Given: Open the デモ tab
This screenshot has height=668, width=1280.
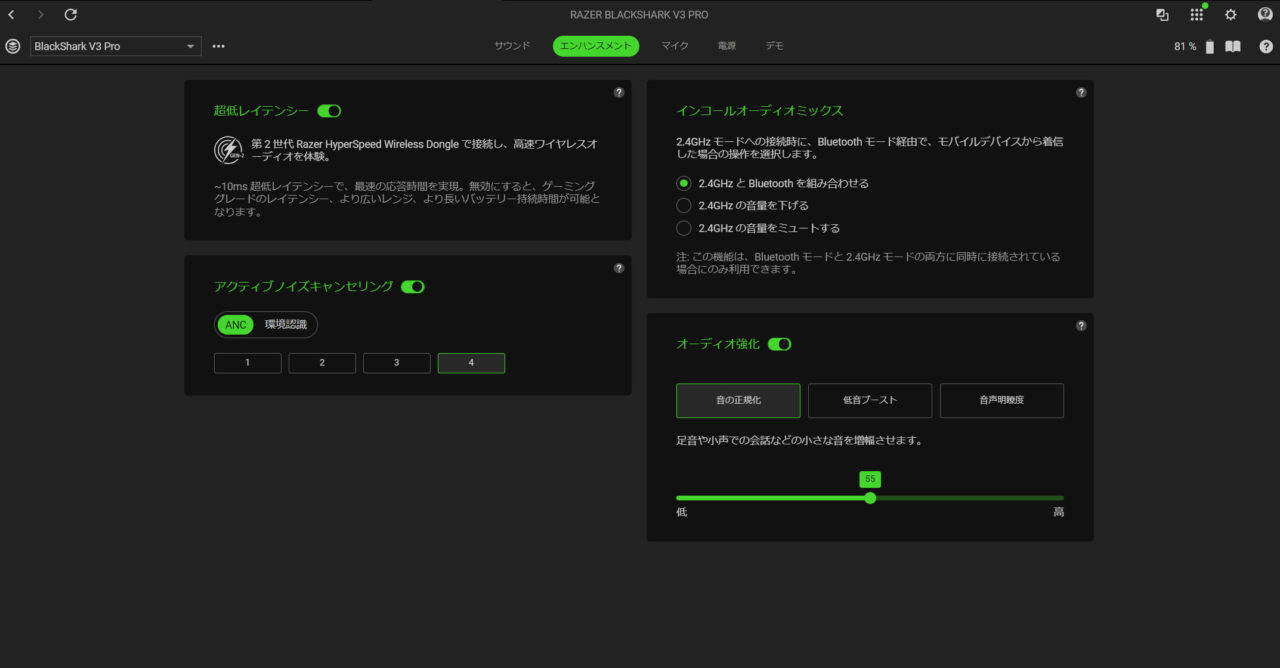Looking at the screenshot, I should pos(775,46).
